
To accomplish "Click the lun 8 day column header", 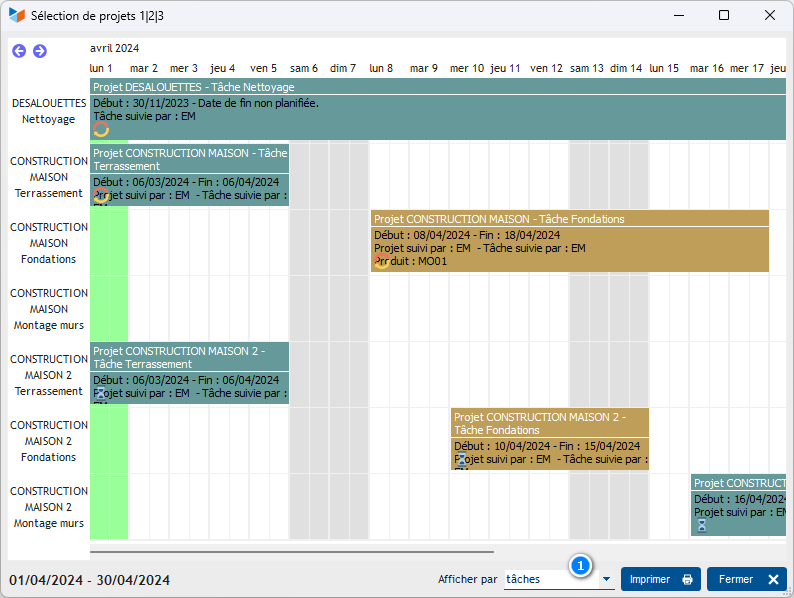I will tap(381, 68).
